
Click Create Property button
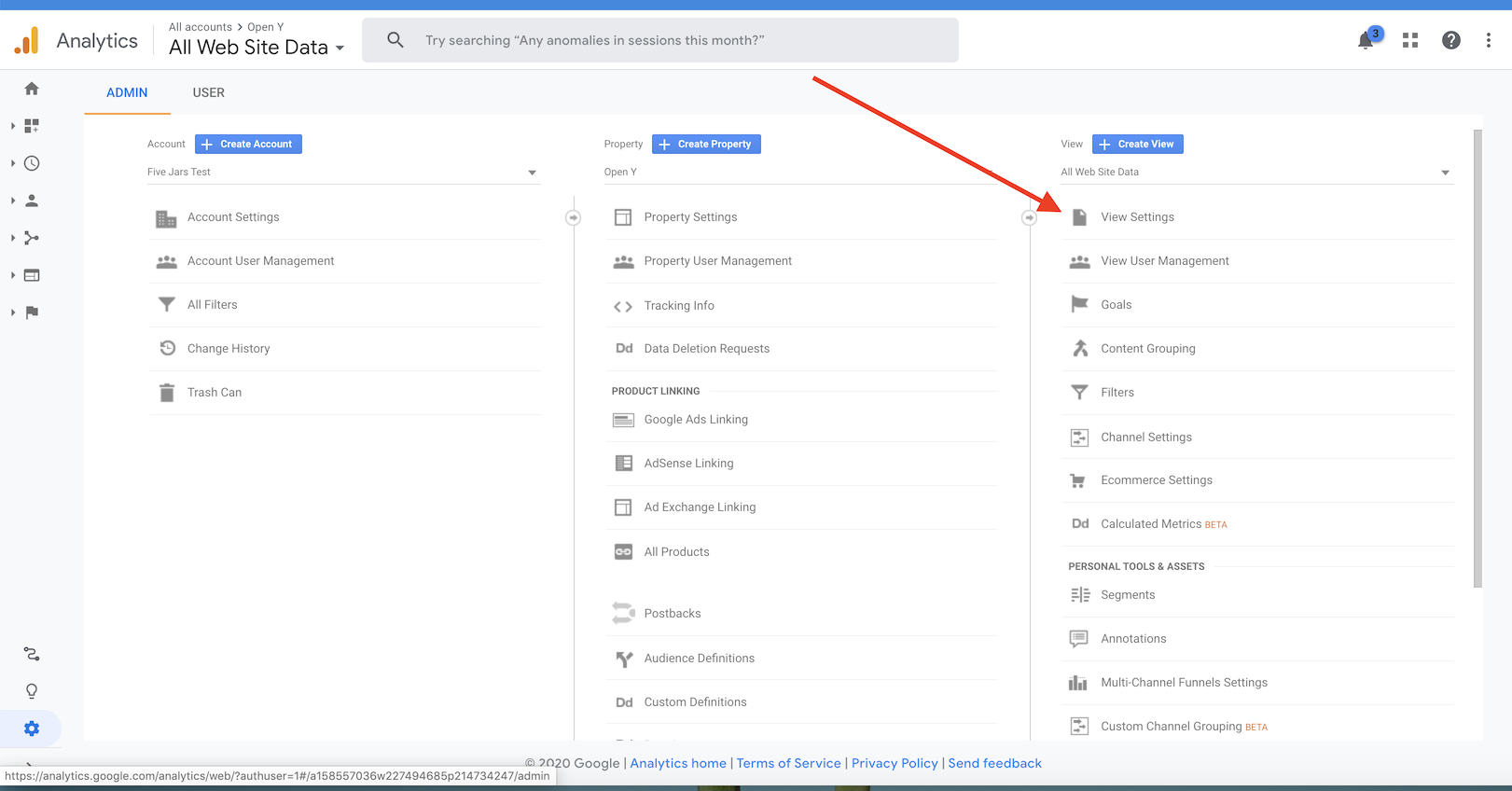pos(706,144)
